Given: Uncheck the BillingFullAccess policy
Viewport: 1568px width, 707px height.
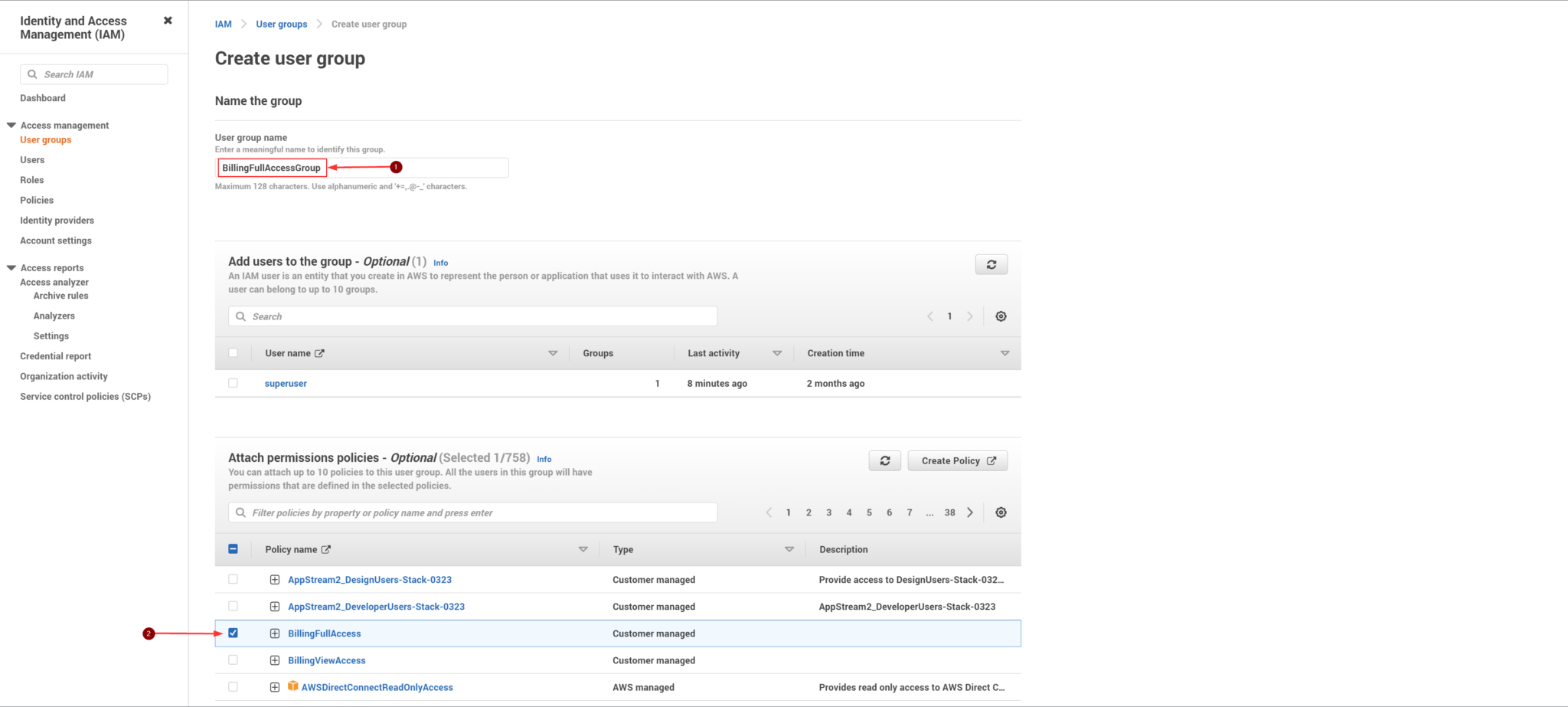Looking at the screenshot, I should [x=234, y=633].
